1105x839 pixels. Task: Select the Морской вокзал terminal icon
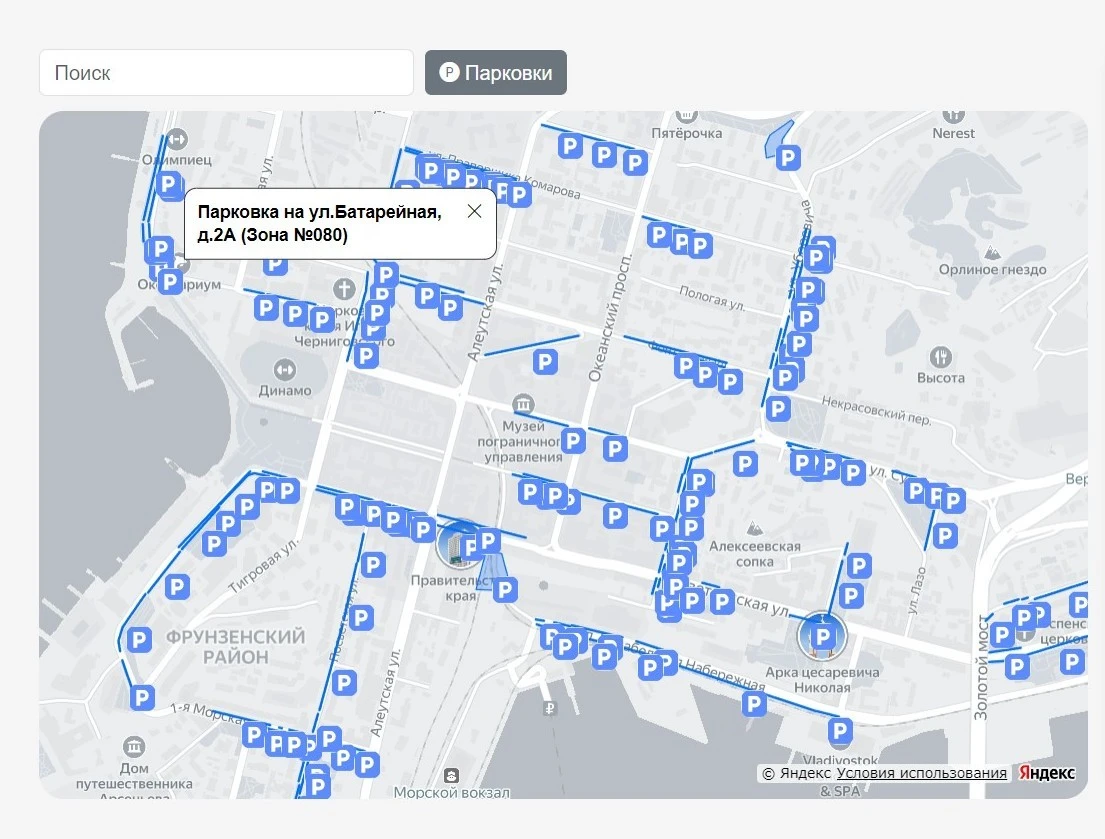coord(452,775)
